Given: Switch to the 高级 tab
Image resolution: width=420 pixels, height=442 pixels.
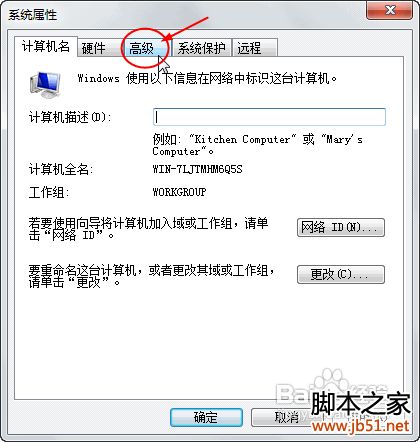Looking at the screenshot, I should 143,48.
